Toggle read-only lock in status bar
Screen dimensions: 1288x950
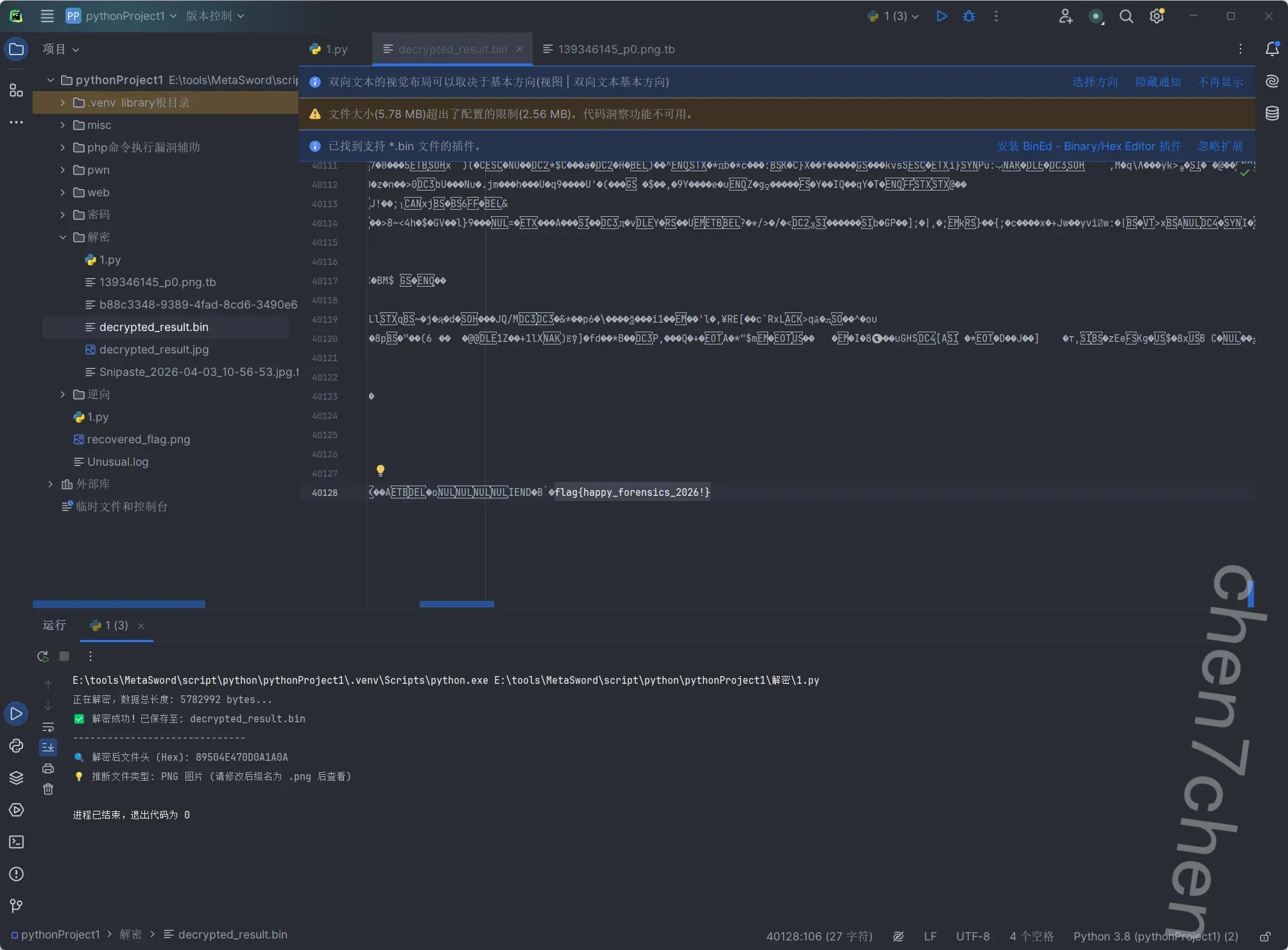(1265, 937)
